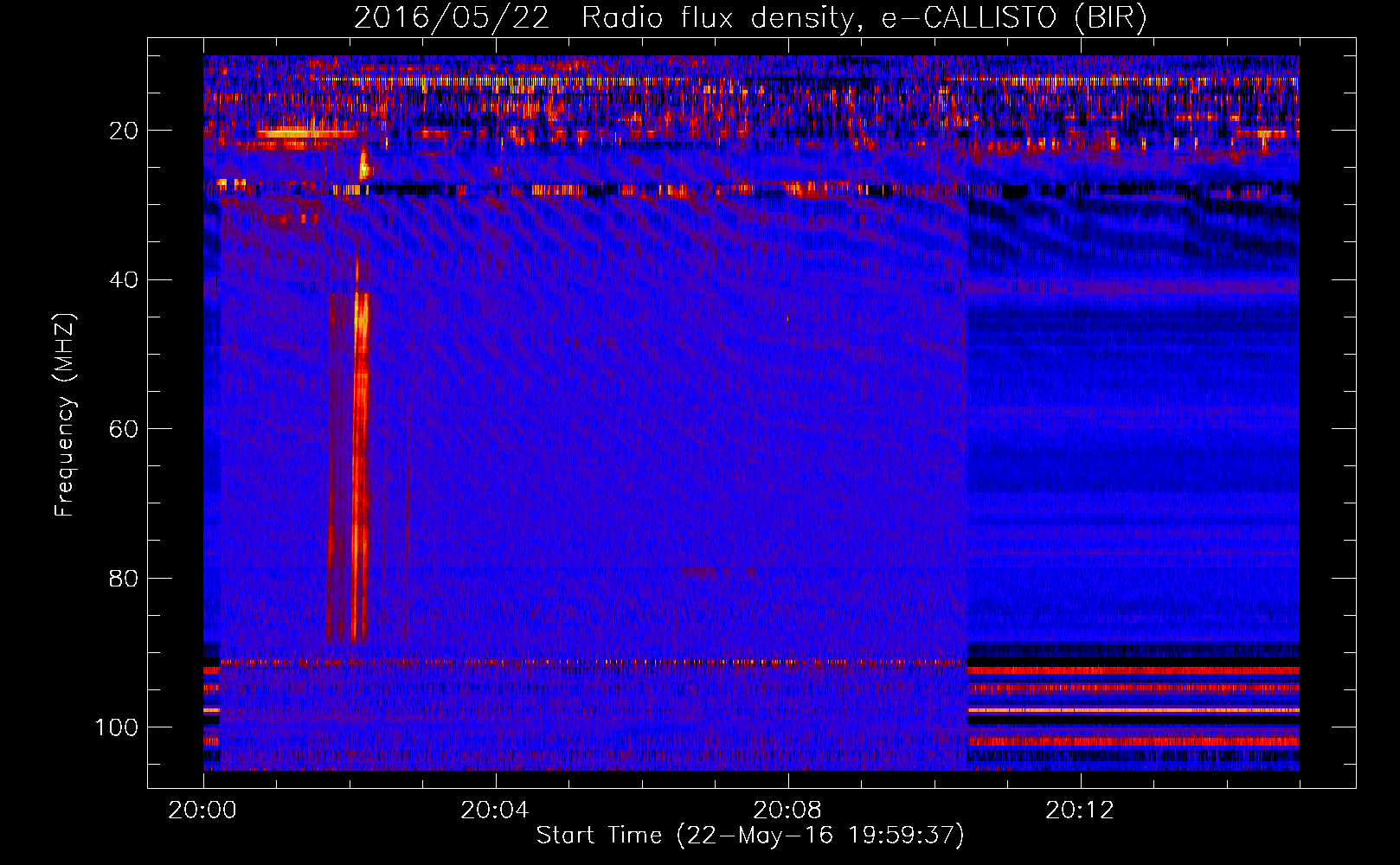The height and width of the screenshot is (865, 1400).
Task: Click the 100 MHz frequency tick label
Action: click(117, 727)
